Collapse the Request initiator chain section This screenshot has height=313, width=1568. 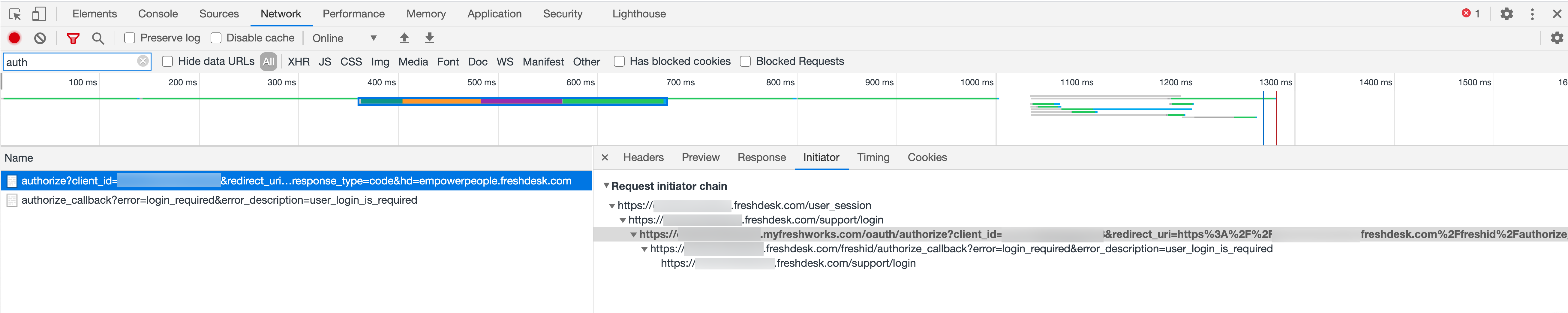606,186
